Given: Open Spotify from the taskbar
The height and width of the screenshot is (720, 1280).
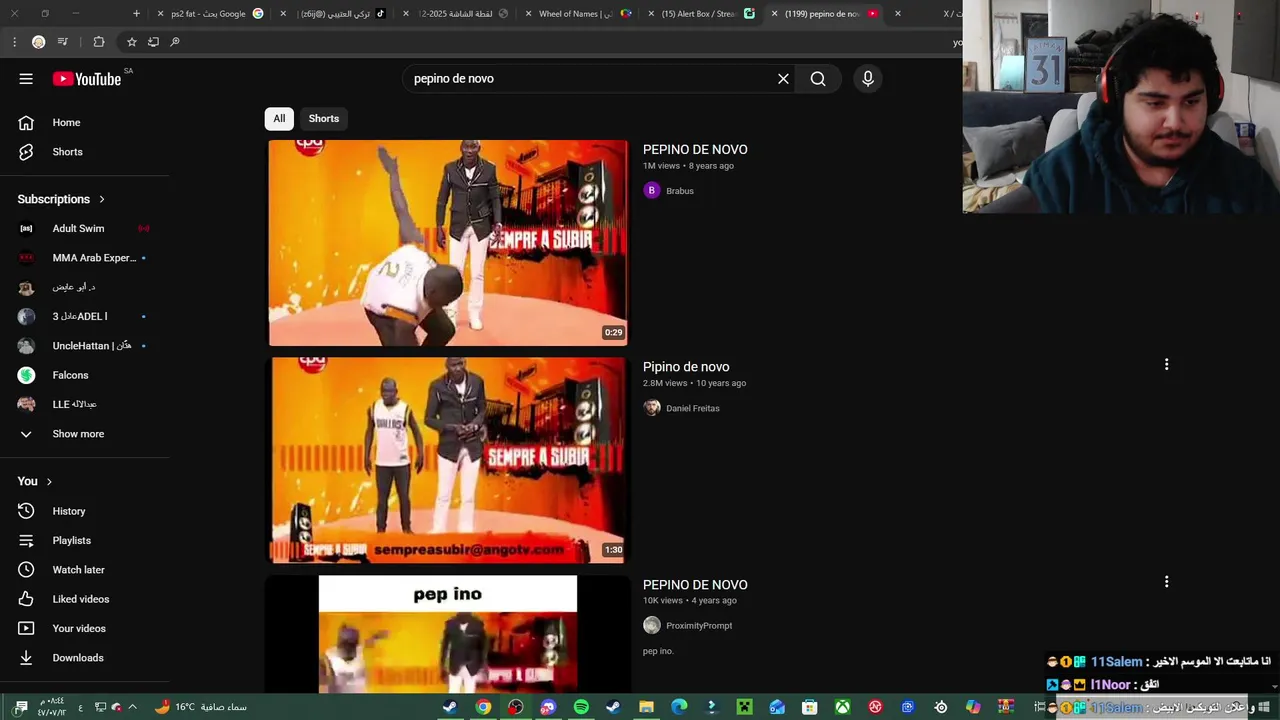Looking at the screenshot, I should pos(581,707).
